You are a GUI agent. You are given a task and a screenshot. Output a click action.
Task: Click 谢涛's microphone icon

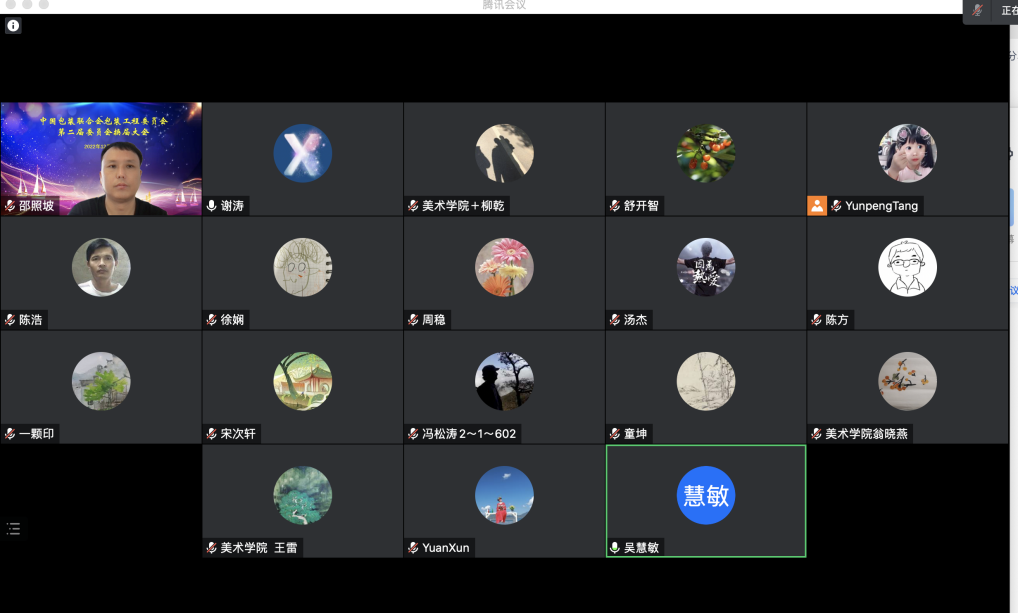click(x=212, y=206)
